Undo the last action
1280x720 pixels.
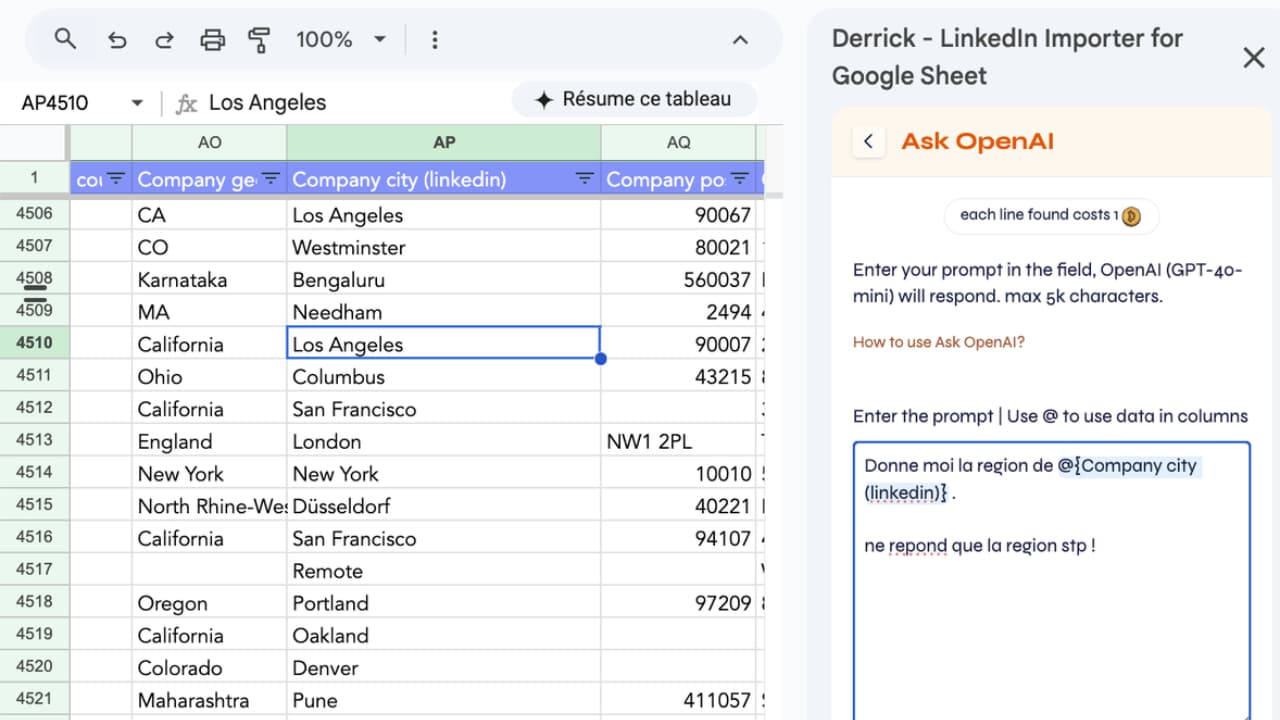point(117,40)
